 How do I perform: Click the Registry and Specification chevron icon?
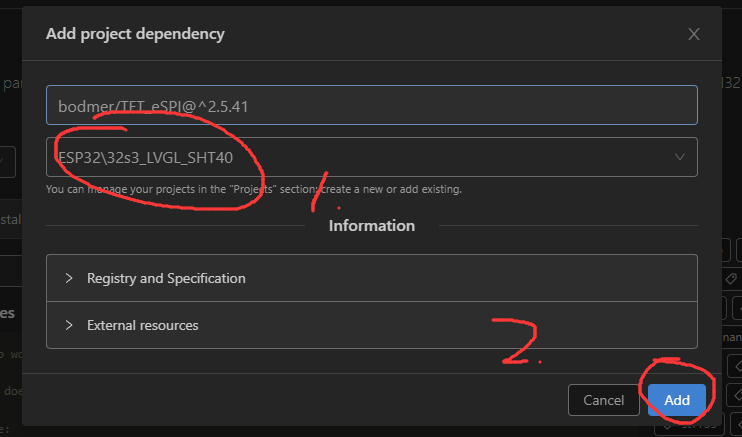pyautogui.click(x=69, y=278)
